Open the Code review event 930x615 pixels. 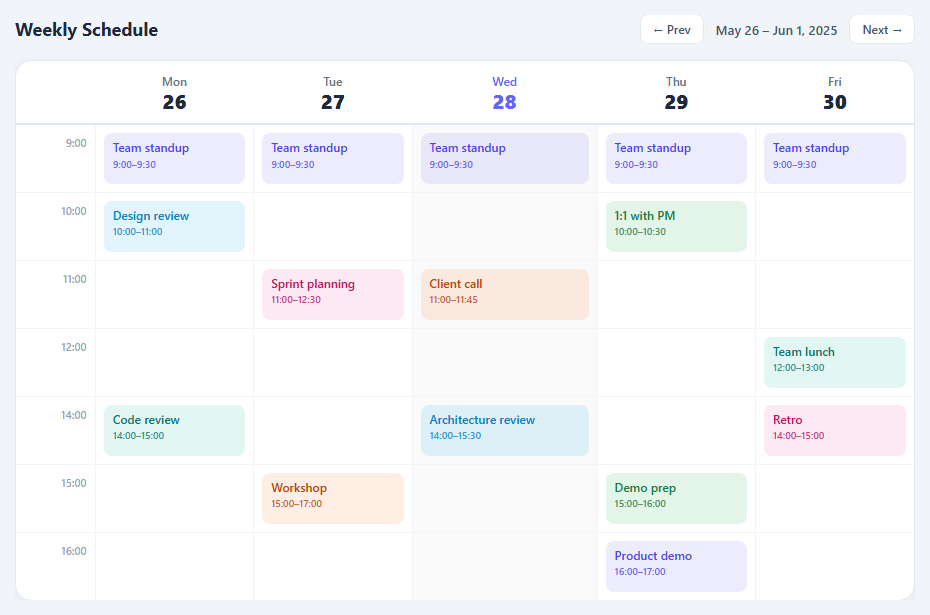click(174, 431)
